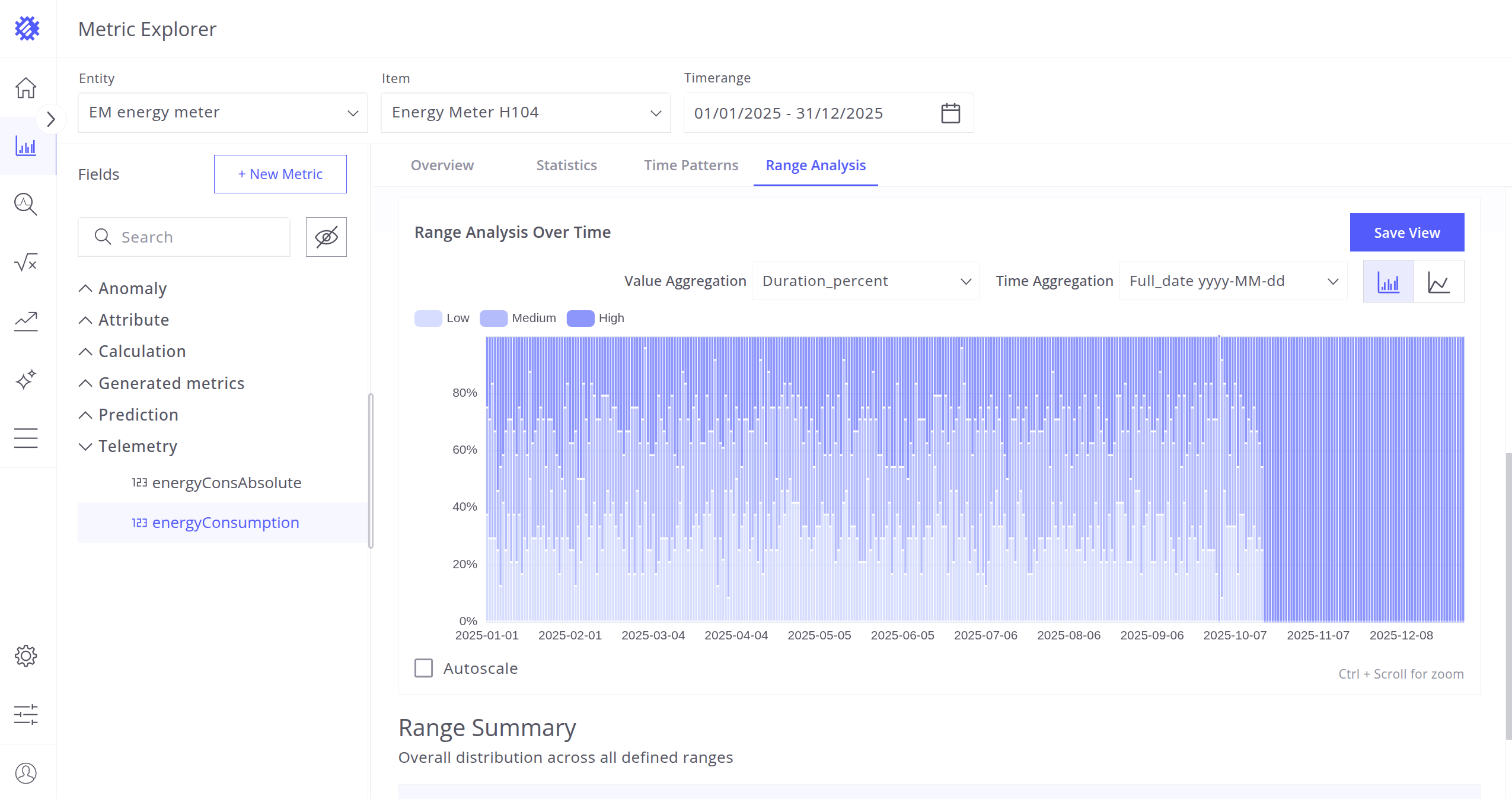Open the settings gear icon
The image size is (1512, 799).
pyautogui.click(x=25, y=656)
